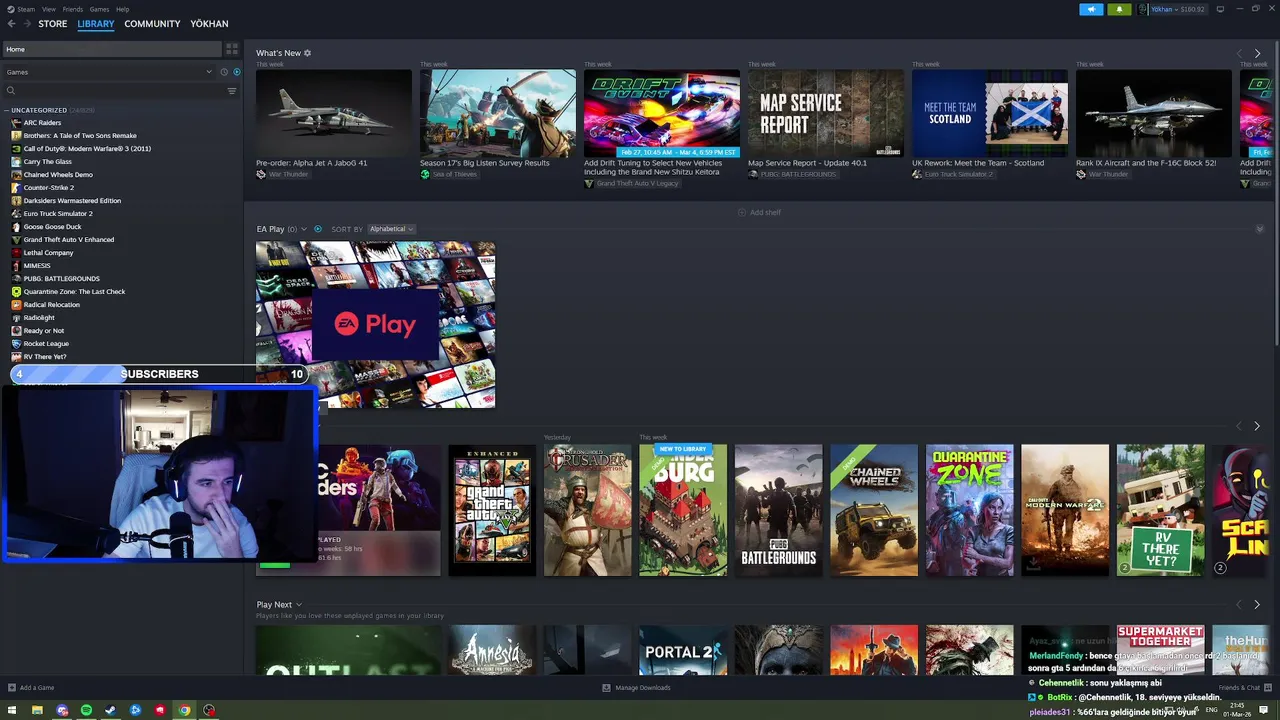Image resolution: width=1280 pixels, height=720 pixels.
Task: Open the Friends menu
Action: [73, 9]
